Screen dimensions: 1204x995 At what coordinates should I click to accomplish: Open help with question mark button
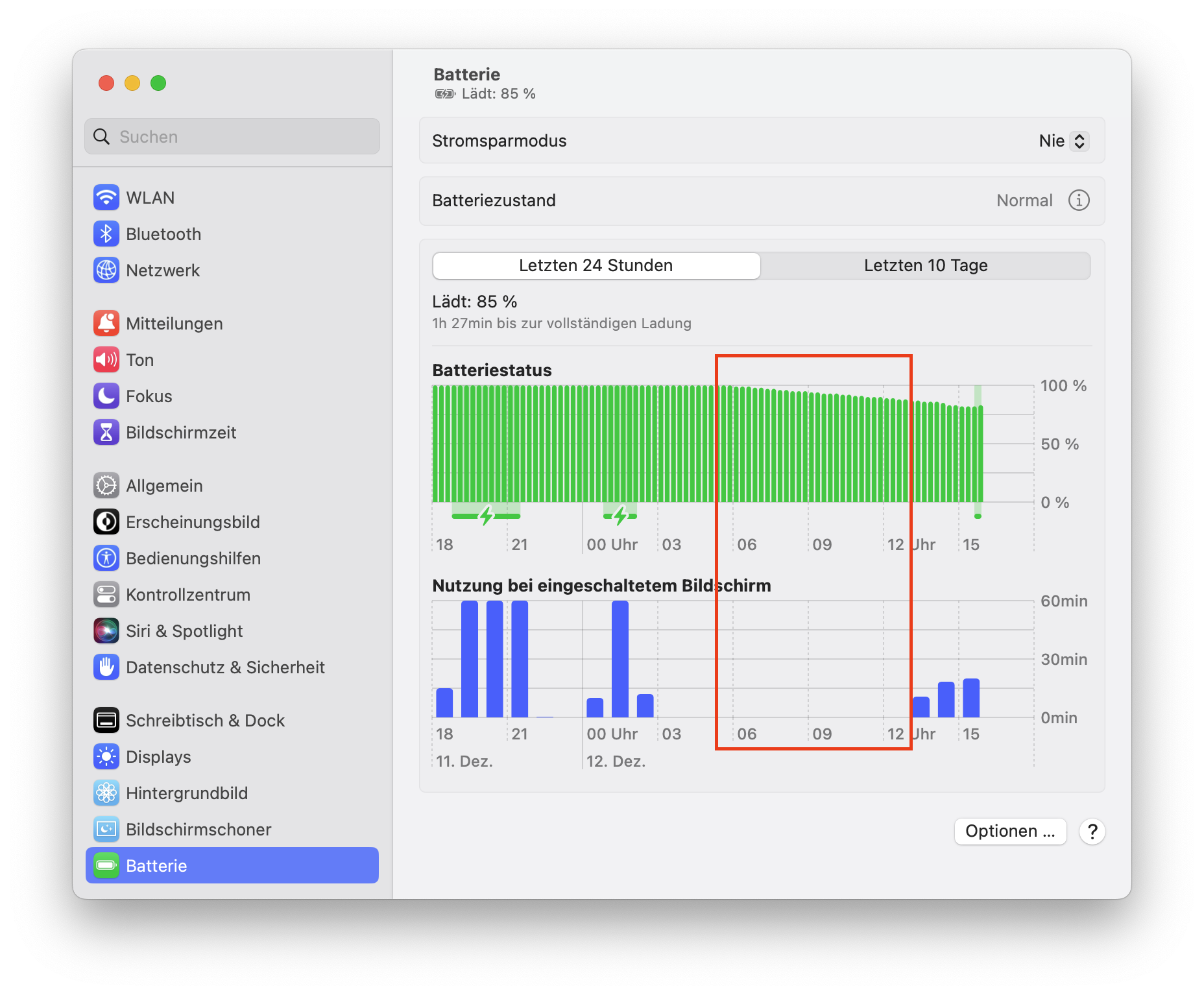(1092, 832)
